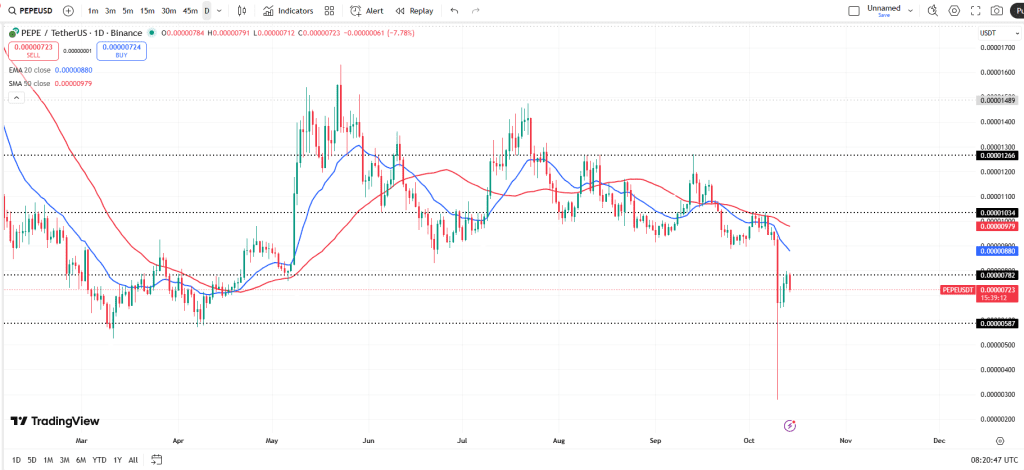
Task: Expand the timeframe interval dropdown arrow
Action: [x=219, y=11]
